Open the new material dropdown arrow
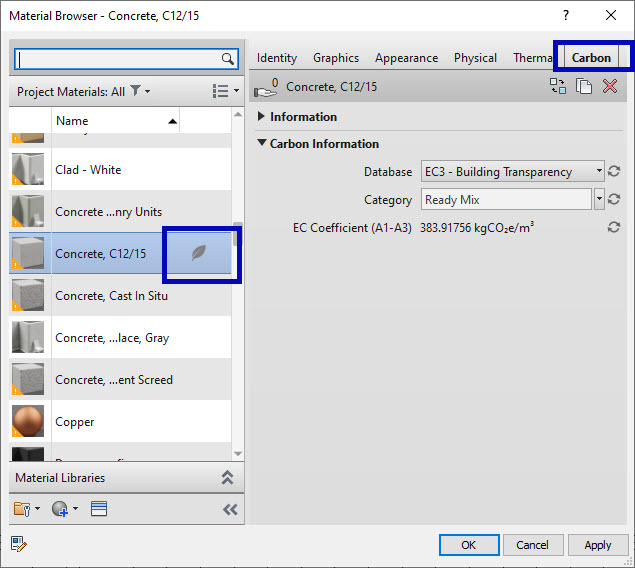635x568 pixels. pyautogui.click(x=75, y=508)
